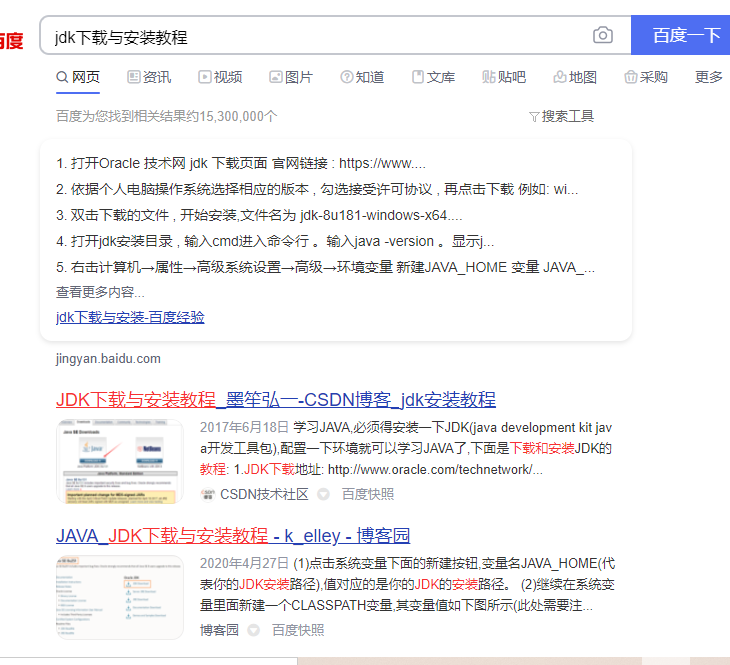Open the 视频 tab
Image resolution: width=730 pixels, height=665 pixels.
point(220,77)
